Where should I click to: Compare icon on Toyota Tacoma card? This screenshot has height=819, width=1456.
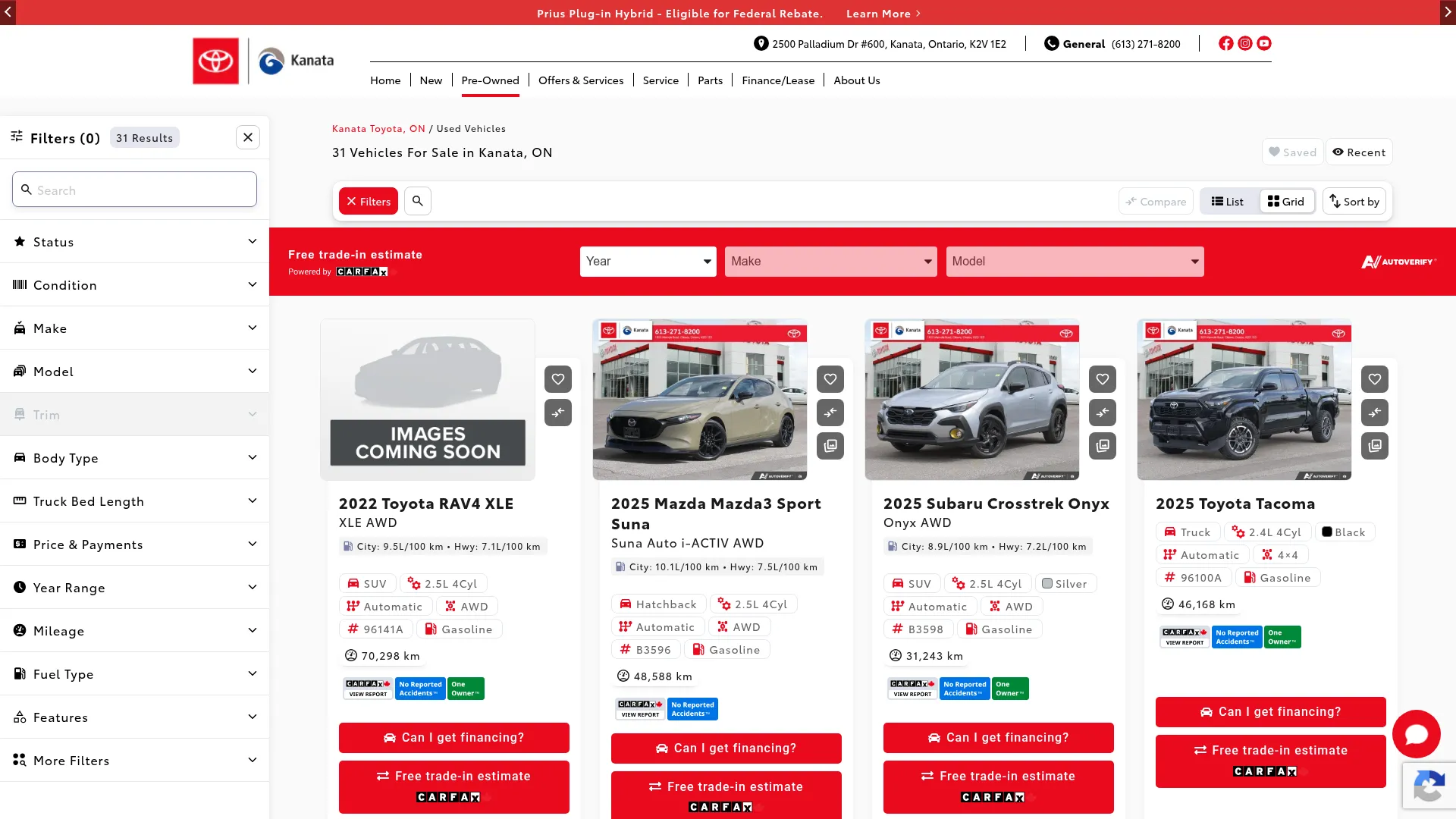[1375, 413]
